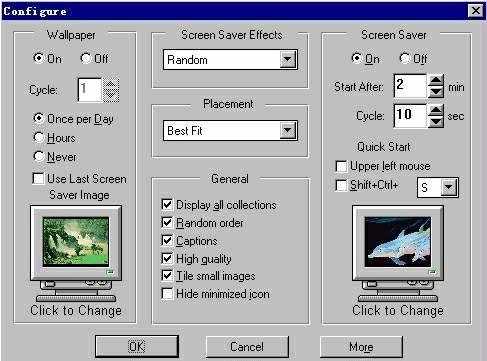The height and width of the screenshot is (361, 487).
Task: Click the dolphin screen saver preview monitor
Action: (398, 253)
